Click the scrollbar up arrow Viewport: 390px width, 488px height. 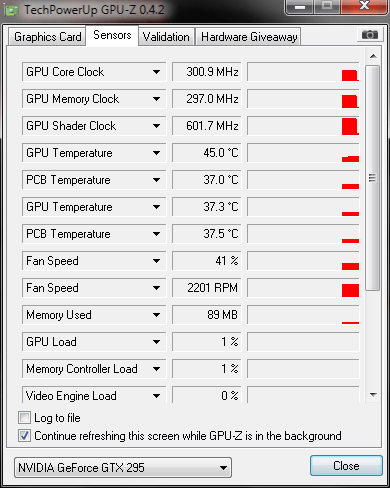tap(373, 56)
